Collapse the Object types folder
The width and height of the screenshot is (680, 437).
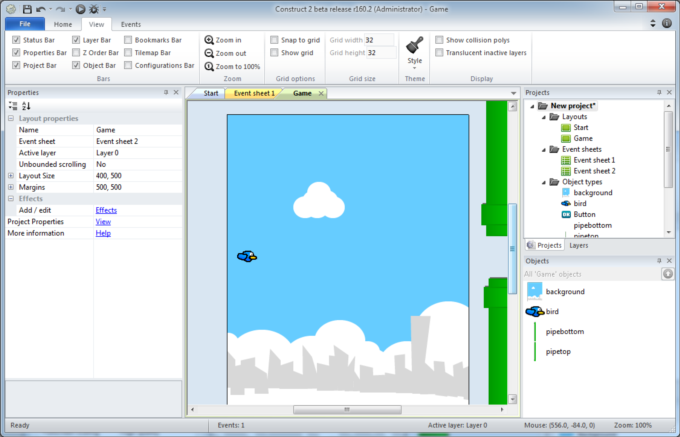coord(543,182)
